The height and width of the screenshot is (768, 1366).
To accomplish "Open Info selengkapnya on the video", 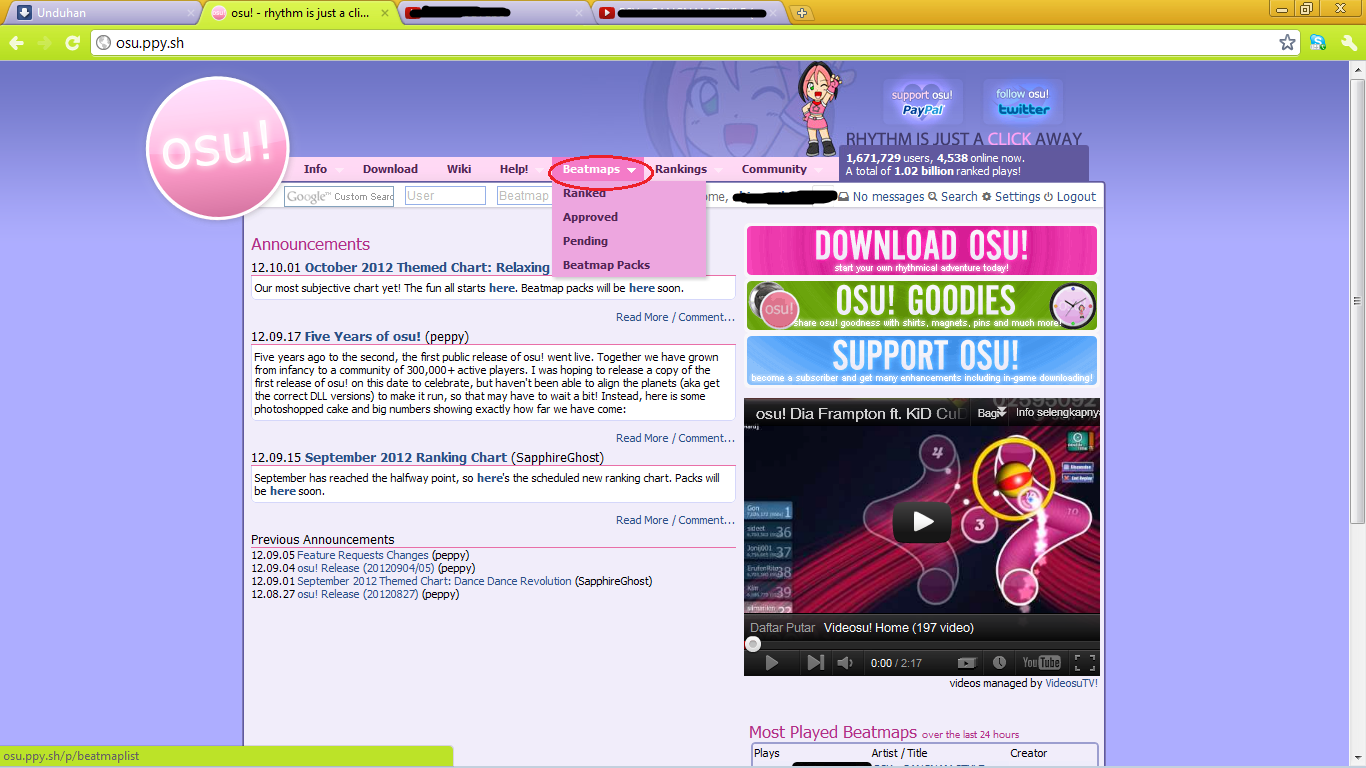I will point(1057,412).
